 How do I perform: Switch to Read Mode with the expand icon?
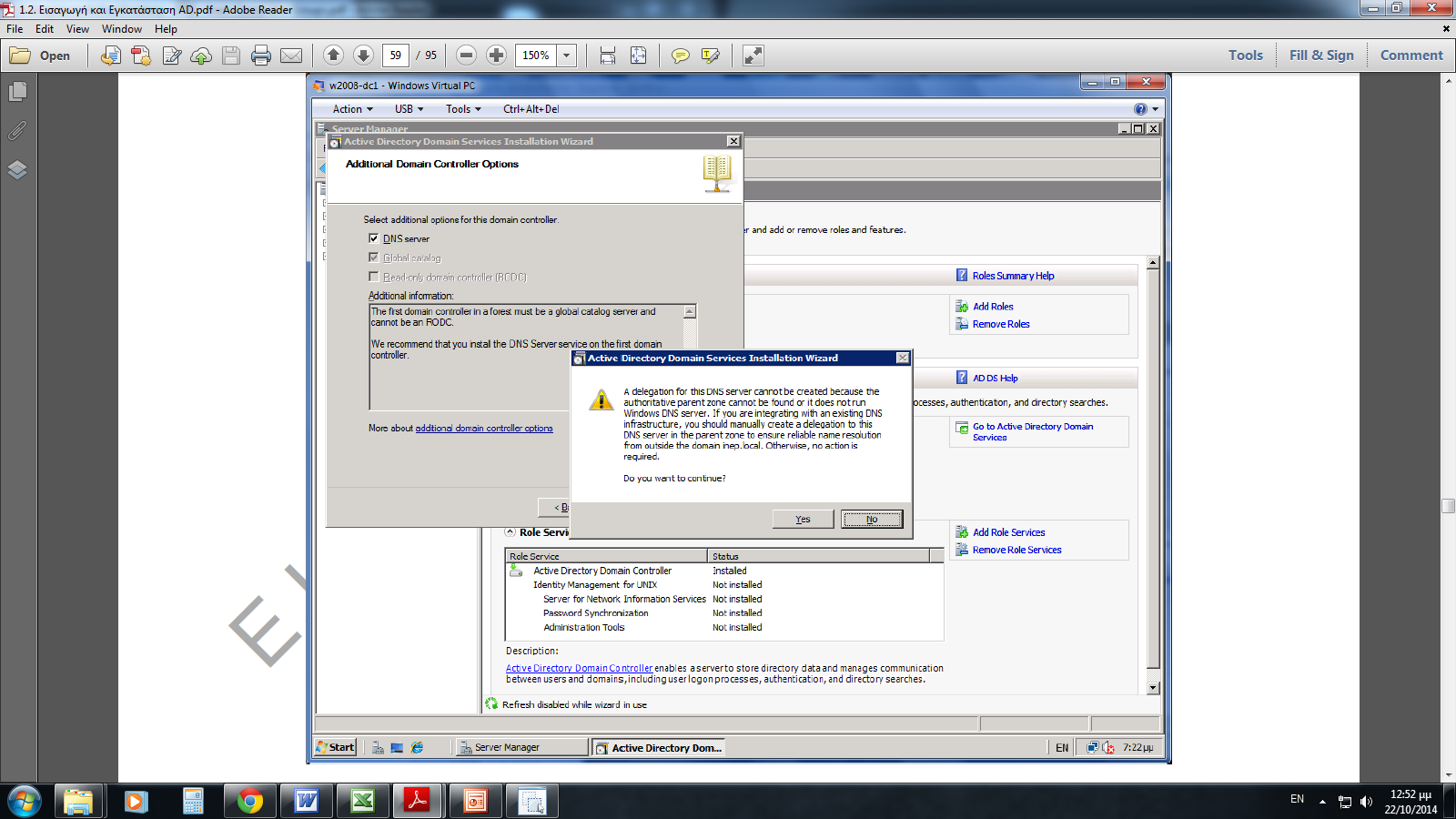point(753,56)
